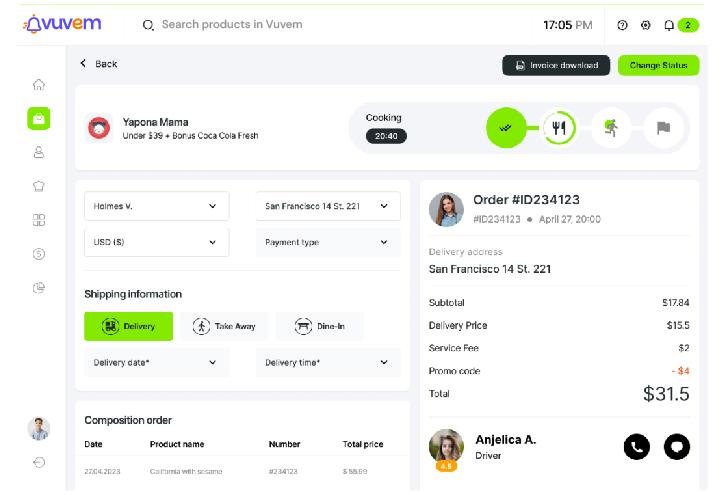Screen dimensions: 724x495
Task: Click the Total price column header
Action: coord(363,444)
